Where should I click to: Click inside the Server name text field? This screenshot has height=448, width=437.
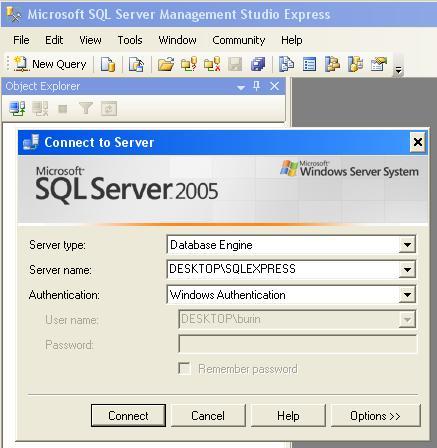click(x=283, y=269)
